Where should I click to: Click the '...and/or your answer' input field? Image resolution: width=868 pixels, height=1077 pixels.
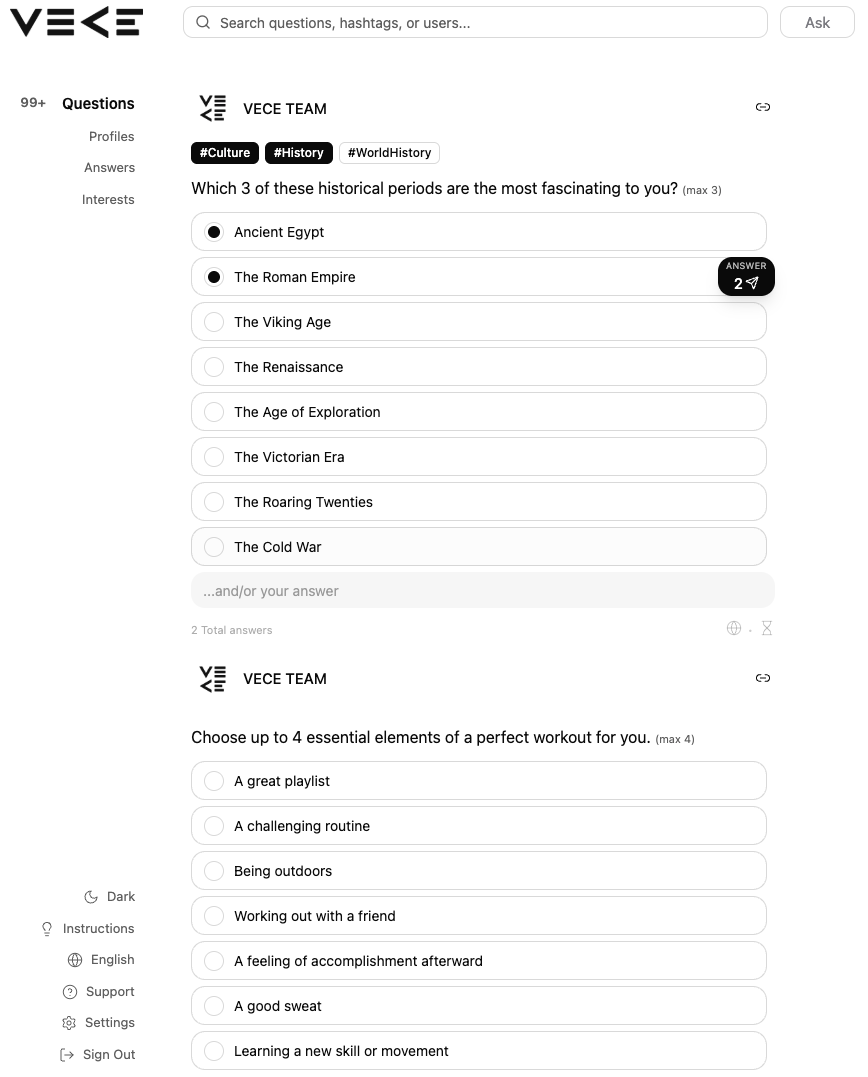(482, 590)
